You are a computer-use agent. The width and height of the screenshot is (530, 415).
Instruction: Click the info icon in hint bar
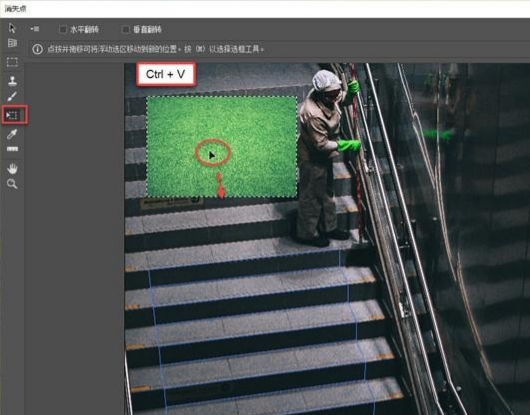click(x=38, y=49)
